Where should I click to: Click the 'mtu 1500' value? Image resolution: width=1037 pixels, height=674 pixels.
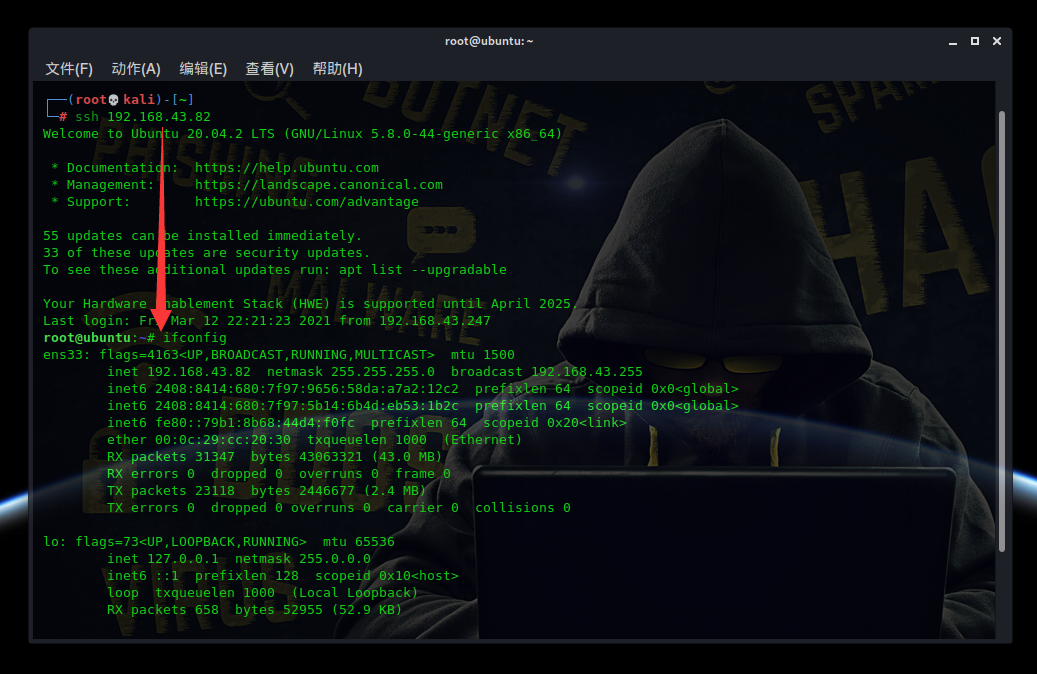483,355
